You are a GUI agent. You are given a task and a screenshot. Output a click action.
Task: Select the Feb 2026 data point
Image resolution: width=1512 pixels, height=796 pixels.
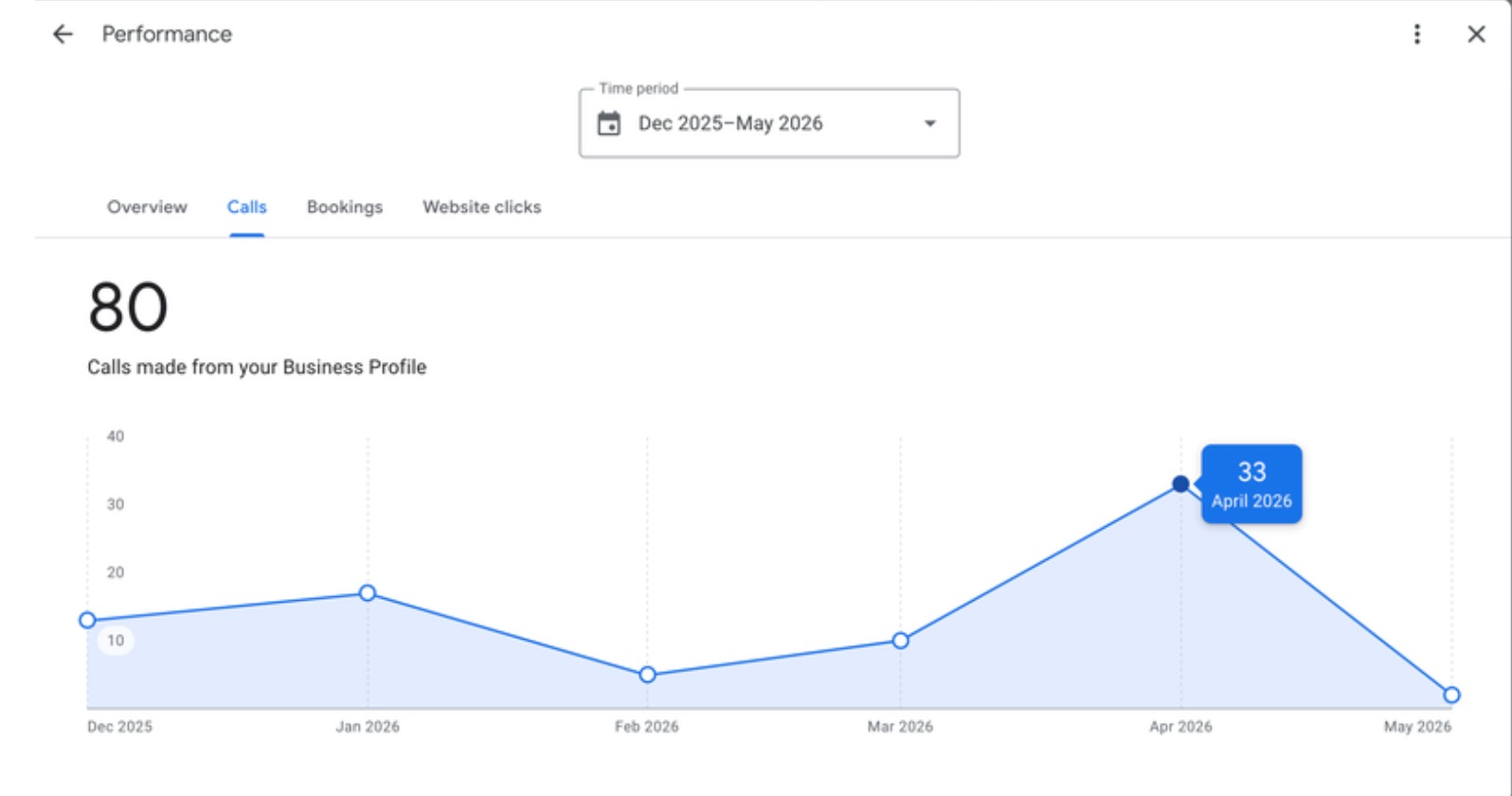click(x=647, y=675)
